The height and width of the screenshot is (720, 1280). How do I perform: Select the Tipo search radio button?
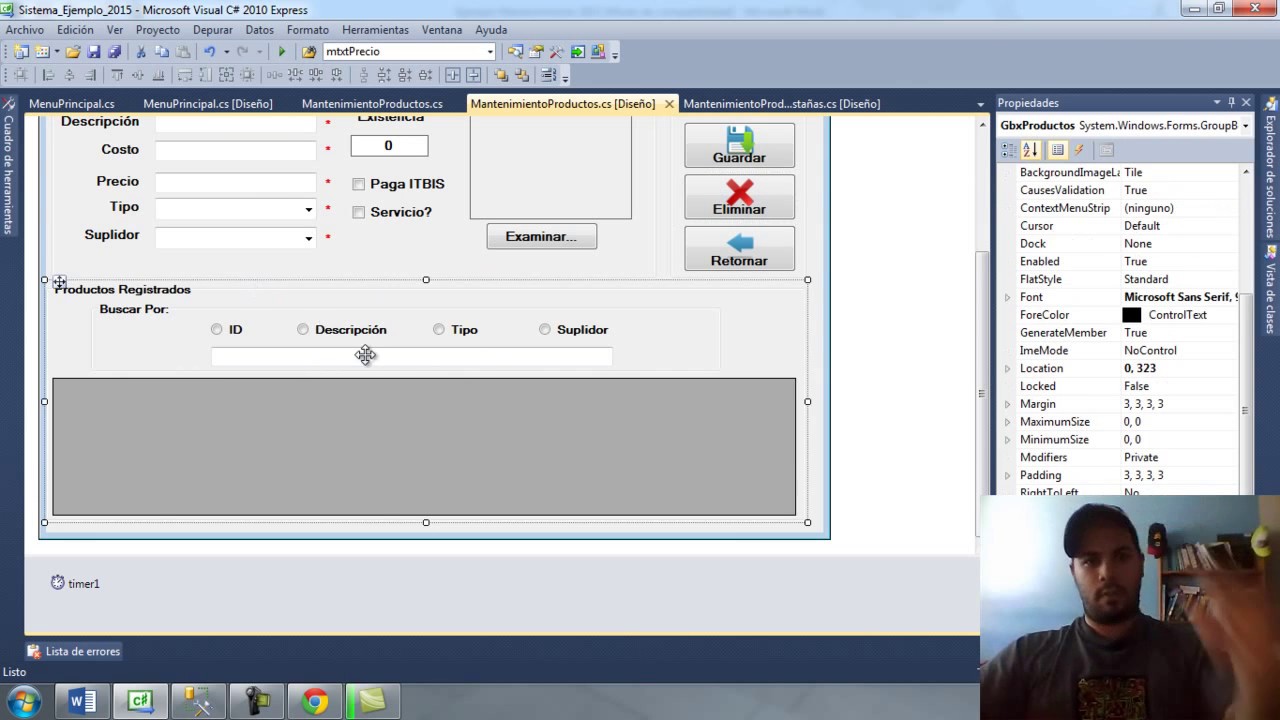[439, 329]
